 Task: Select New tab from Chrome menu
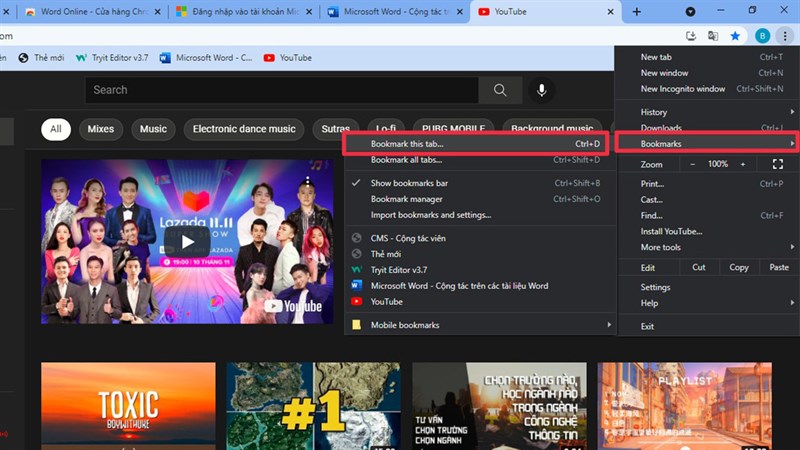point(708,57)
